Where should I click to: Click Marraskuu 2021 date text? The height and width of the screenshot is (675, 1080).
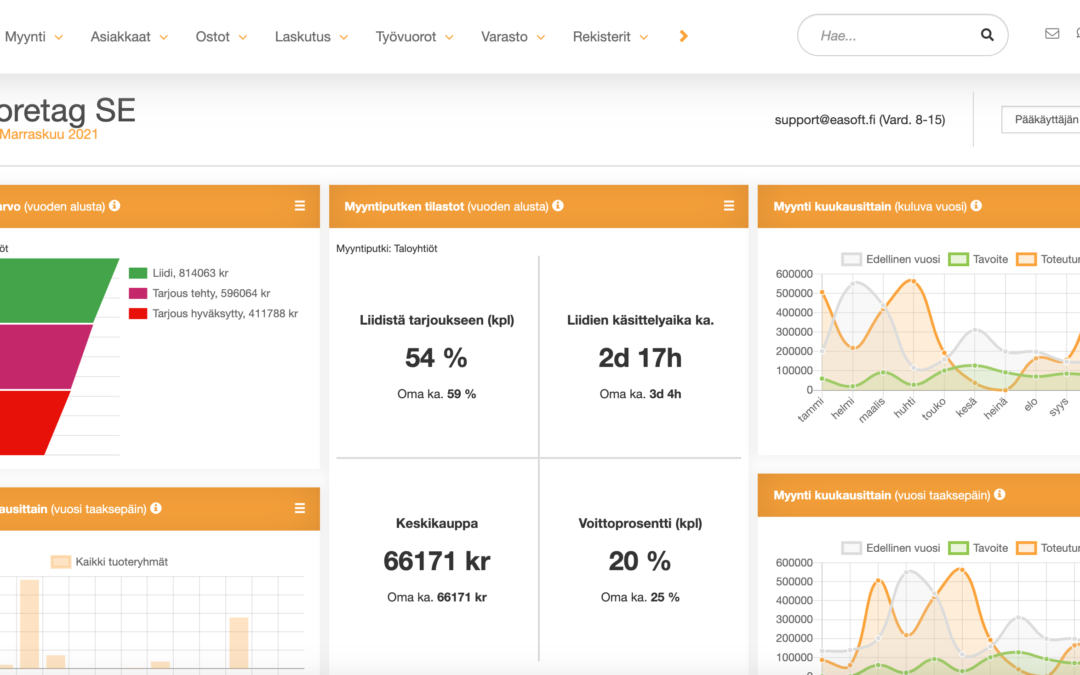click(x=49, y=134)
